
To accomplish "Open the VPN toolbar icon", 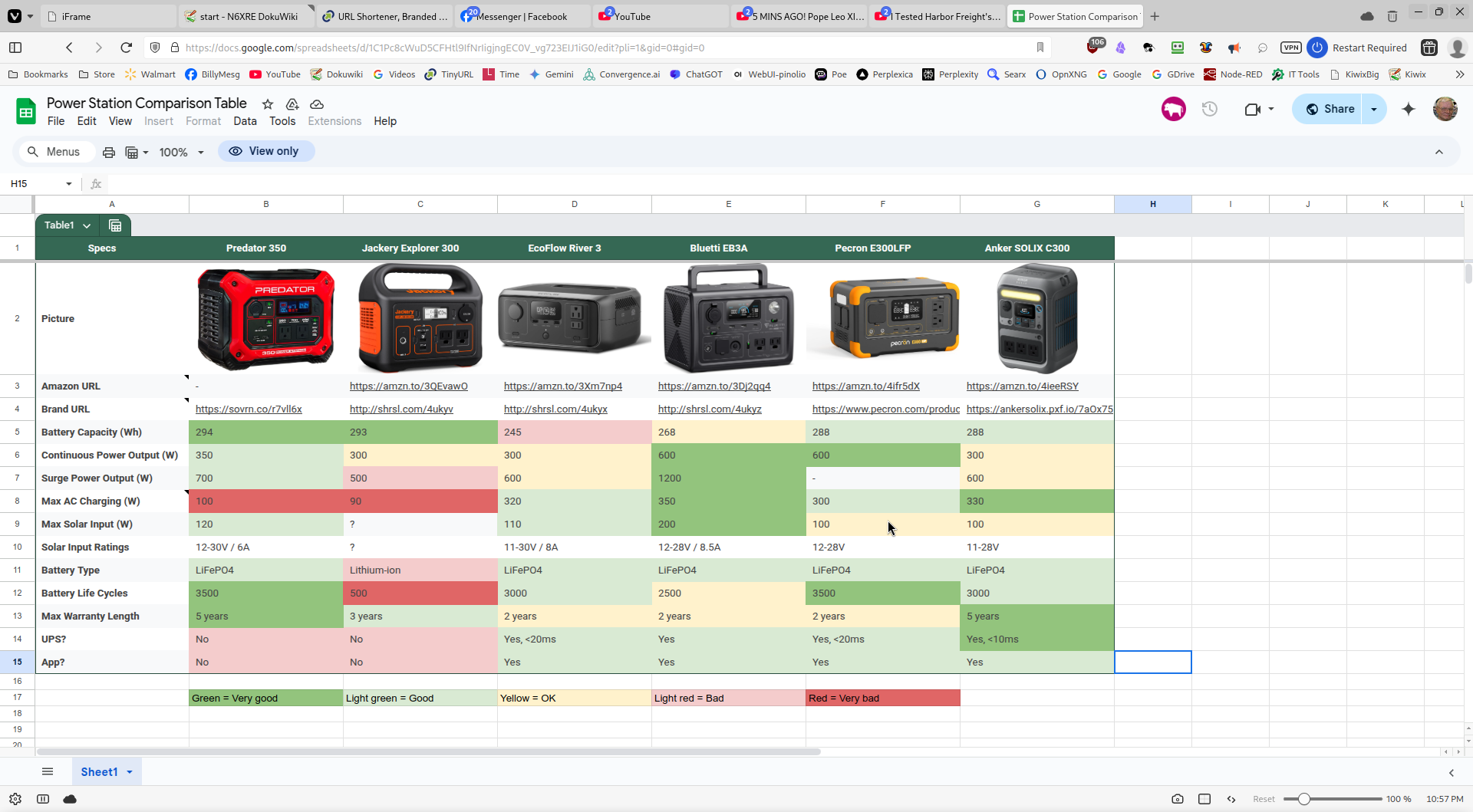I will (1291, 48).
